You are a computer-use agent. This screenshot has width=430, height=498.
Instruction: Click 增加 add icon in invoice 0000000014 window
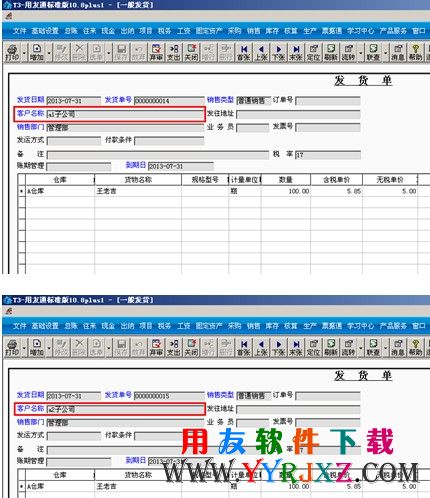pyautogui.click(x=37, y=52)
